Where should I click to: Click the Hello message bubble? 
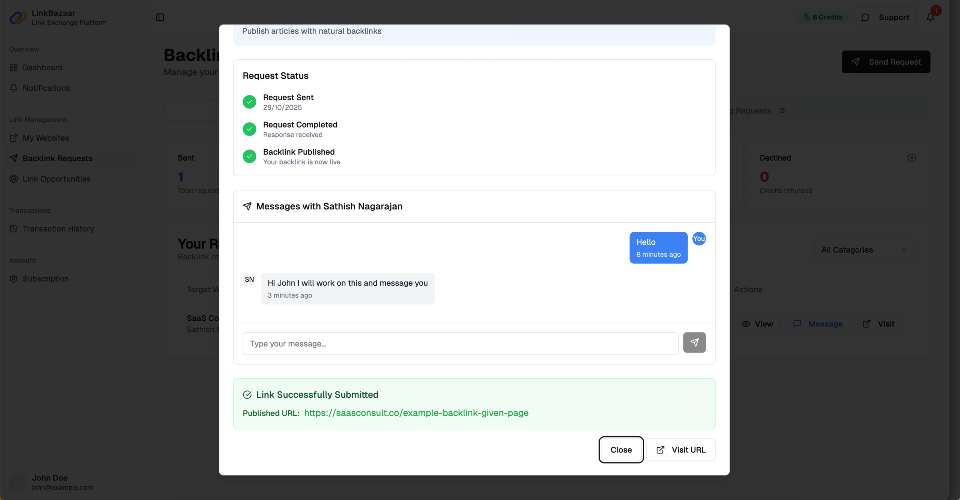tap(658, 248)
